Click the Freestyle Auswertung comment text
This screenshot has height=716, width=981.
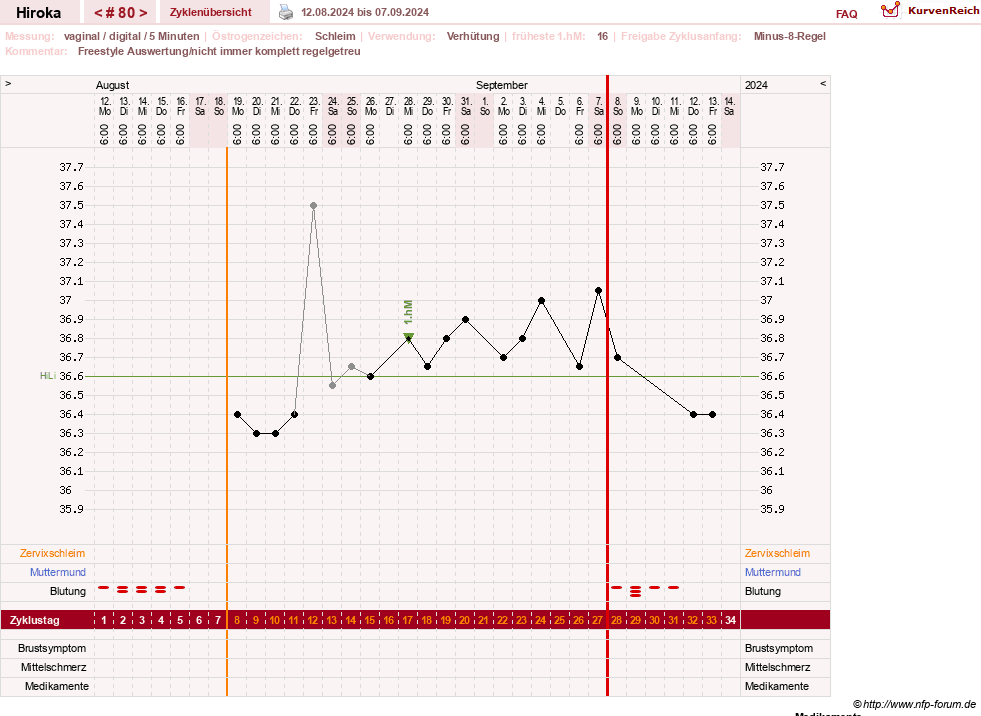point(219,51)
